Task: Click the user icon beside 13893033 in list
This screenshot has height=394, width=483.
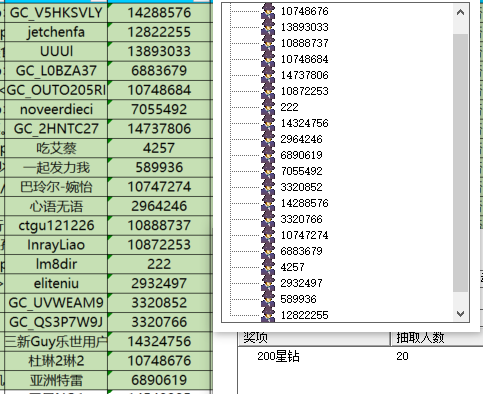Action: pos(268,27)
